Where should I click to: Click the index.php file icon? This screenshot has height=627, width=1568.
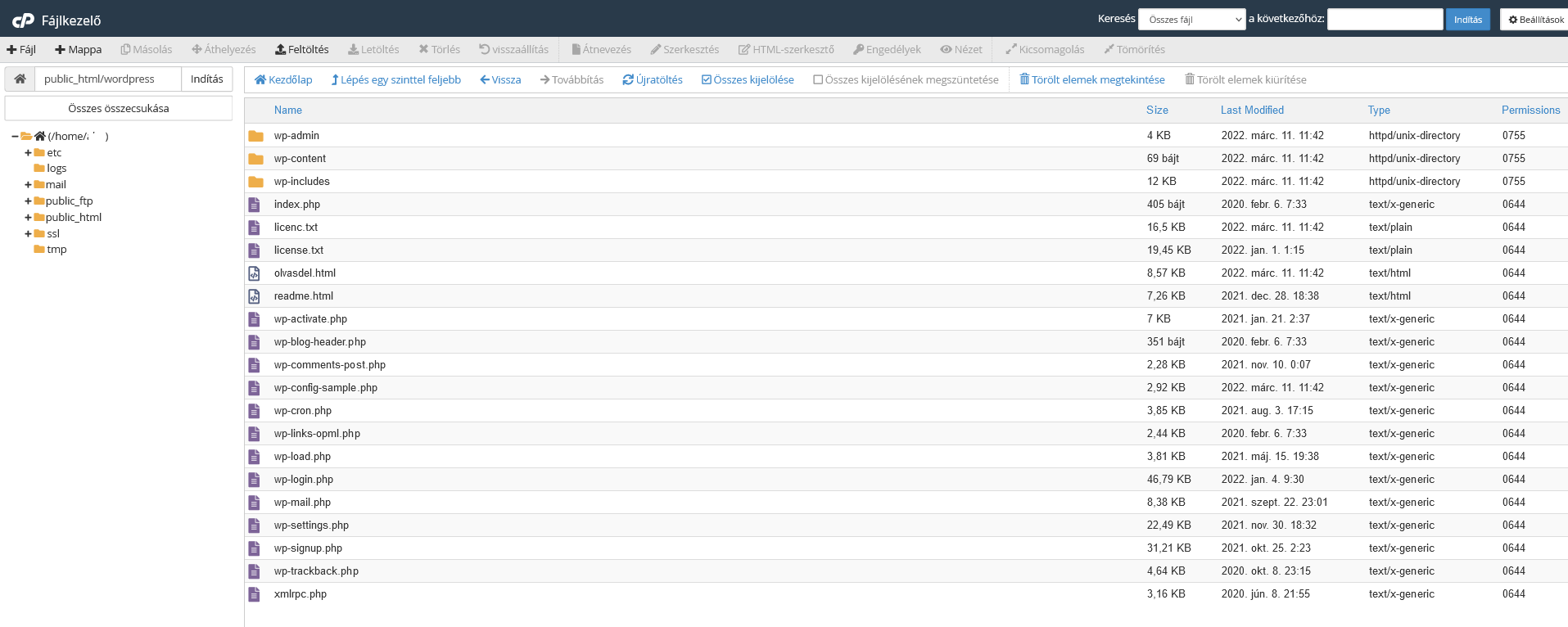pyautogui.click(x=255, y=205)
